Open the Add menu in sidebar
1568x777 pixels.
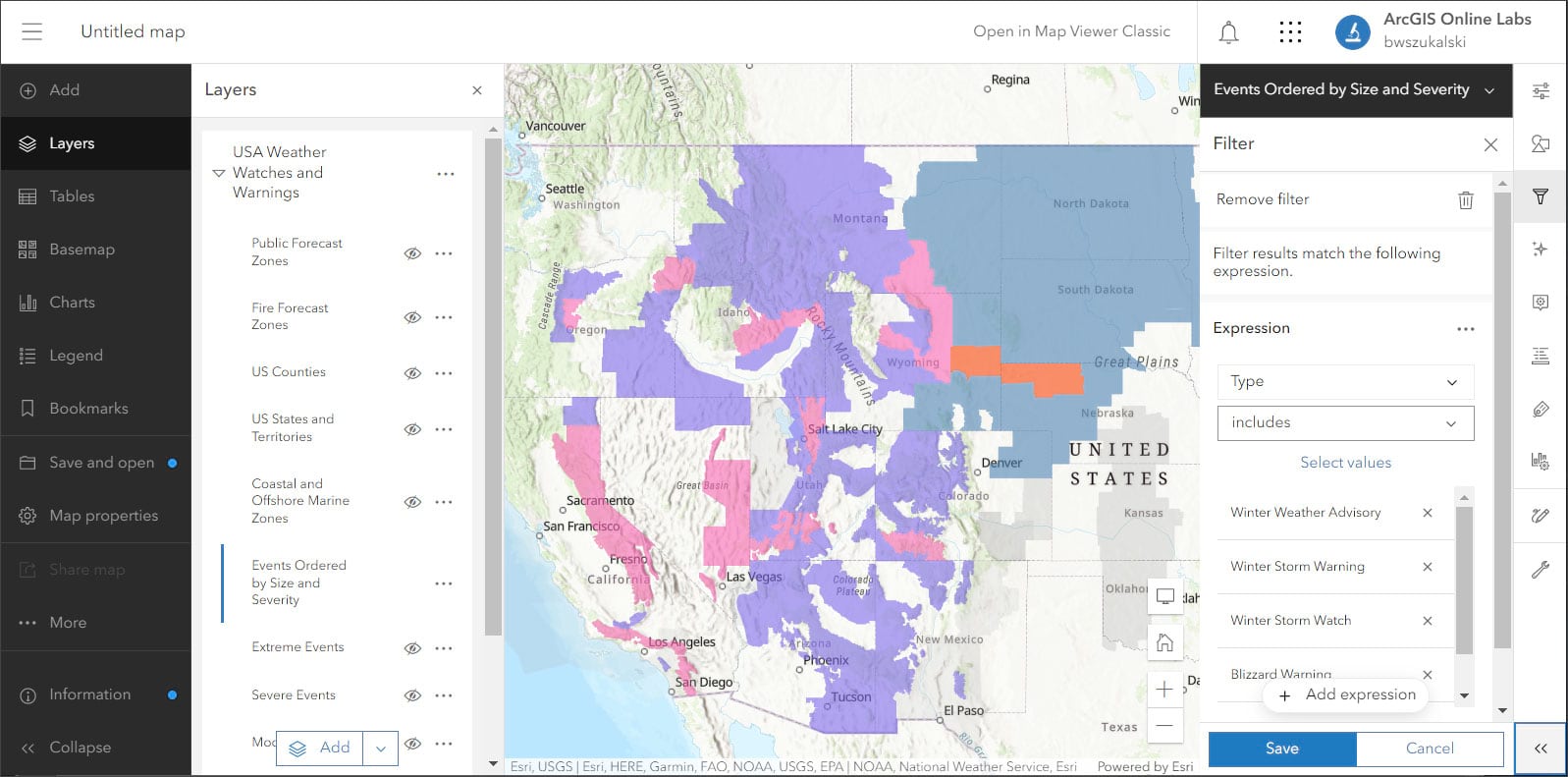95,90
